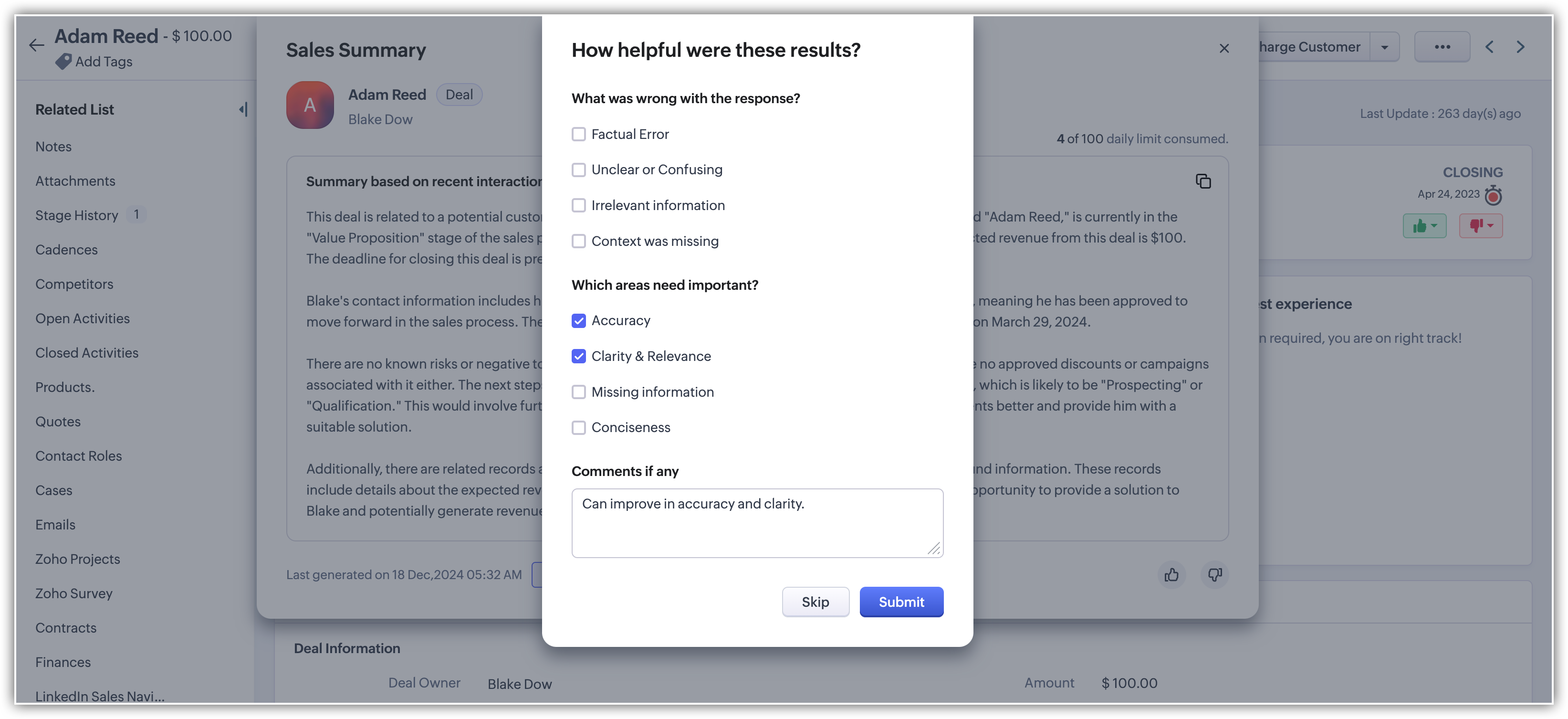Close the Sales Summary panel

point(1224,48)
